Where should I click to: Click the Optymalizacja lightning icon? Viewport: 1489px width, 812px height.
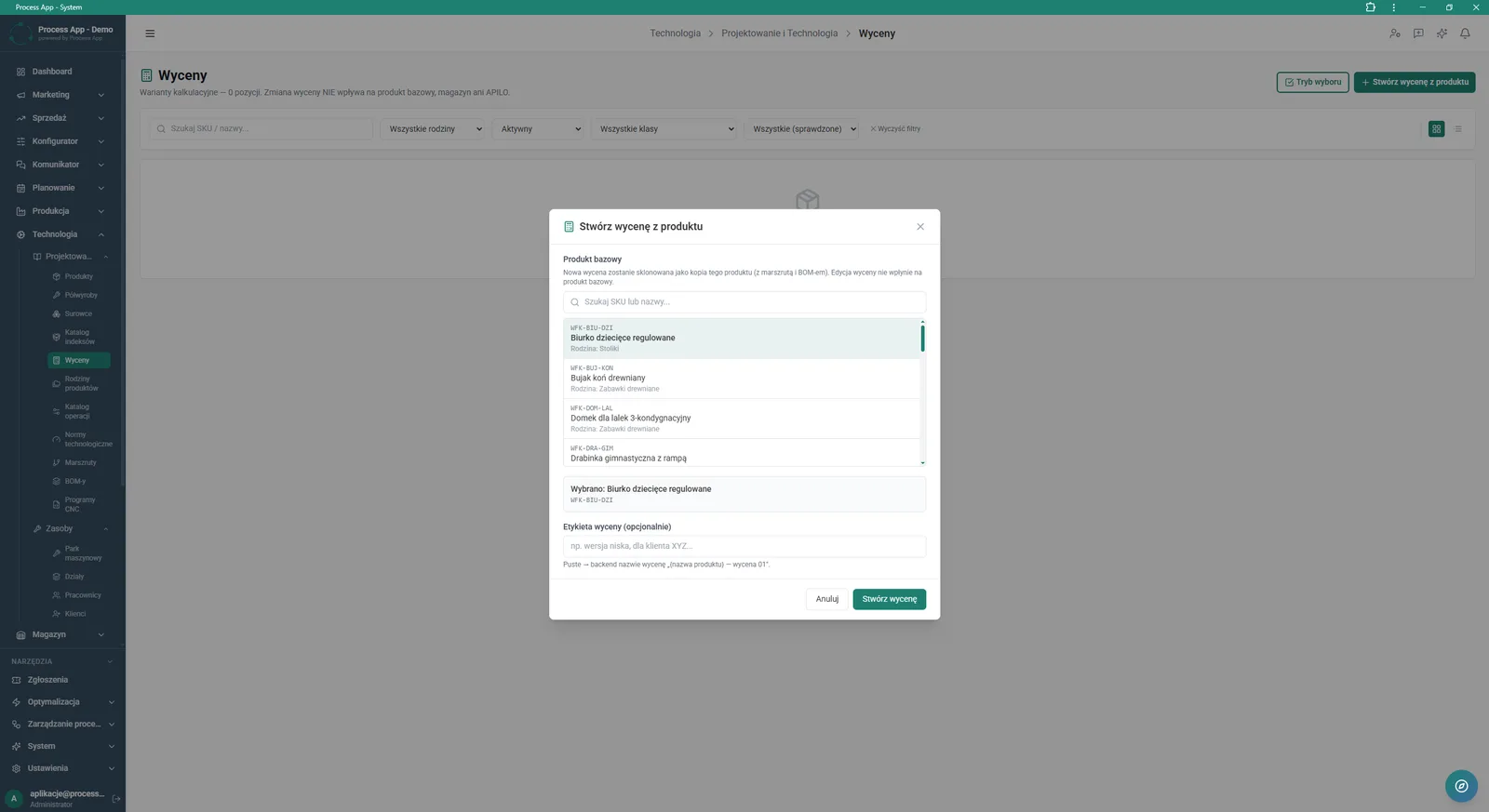(16, 702)
